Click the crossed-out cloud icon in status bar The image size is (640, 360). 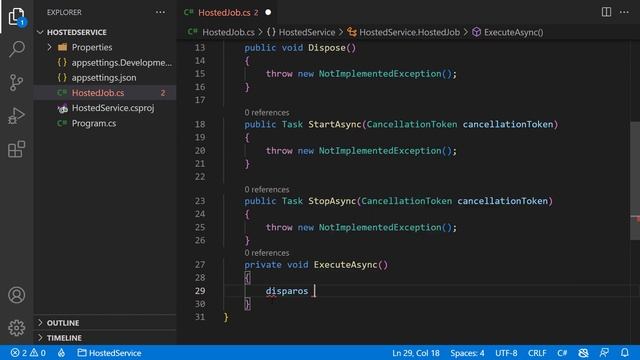coord(583,353)
